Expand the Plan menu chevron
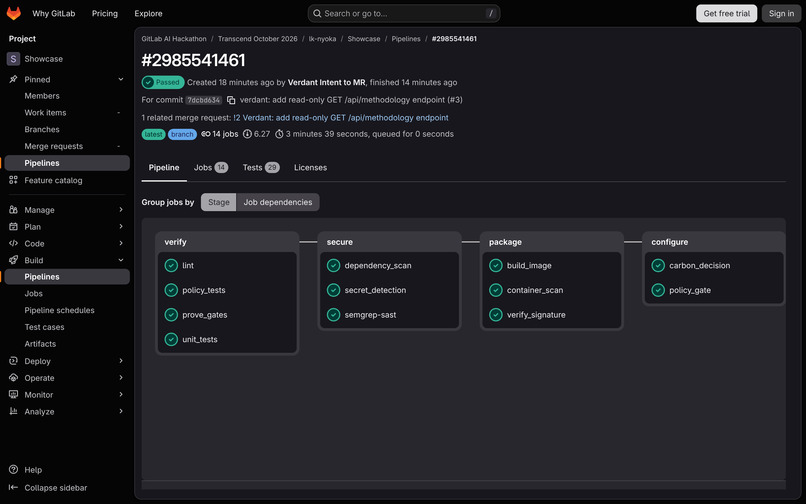This screenshot has width=806, height=504. point(121,226)
